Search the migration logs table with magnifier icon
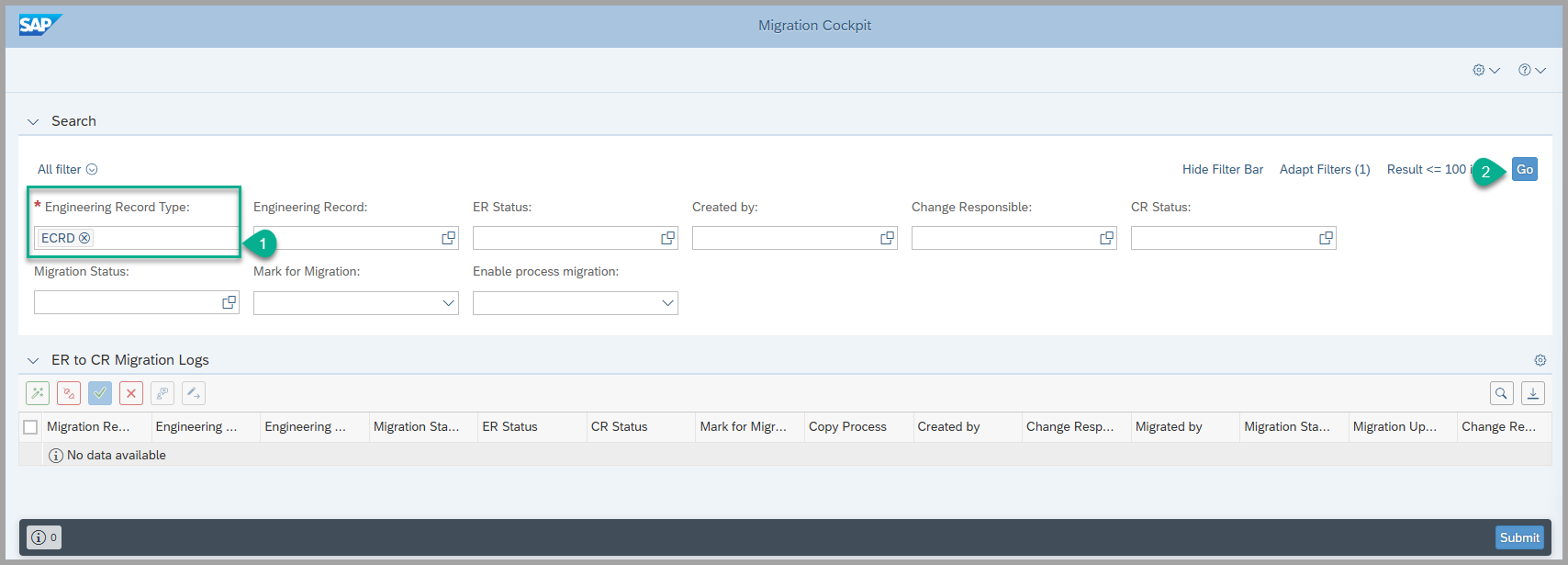Viewport: 1568px width, 565px height. coord(1501,393)
